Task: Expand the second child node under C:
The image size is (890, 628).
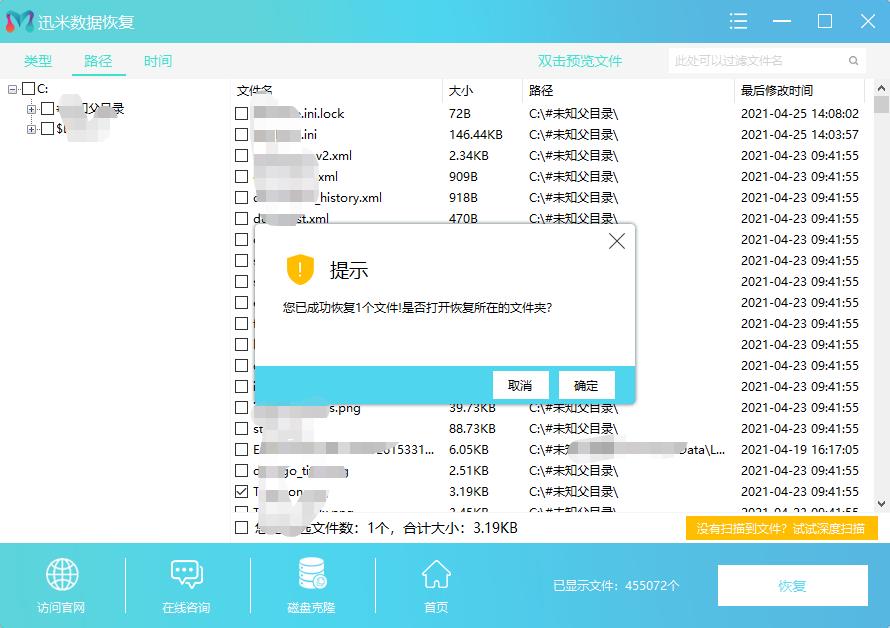Action: point(31,128)
